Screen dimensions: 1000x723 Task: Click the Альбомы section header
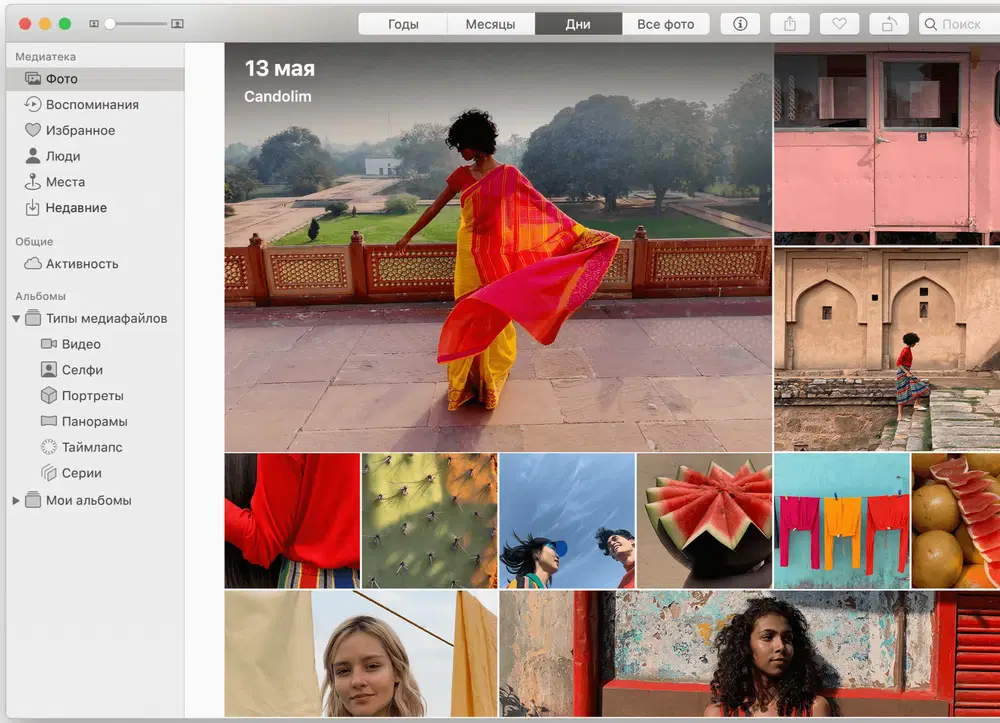(x=40, y=296)
